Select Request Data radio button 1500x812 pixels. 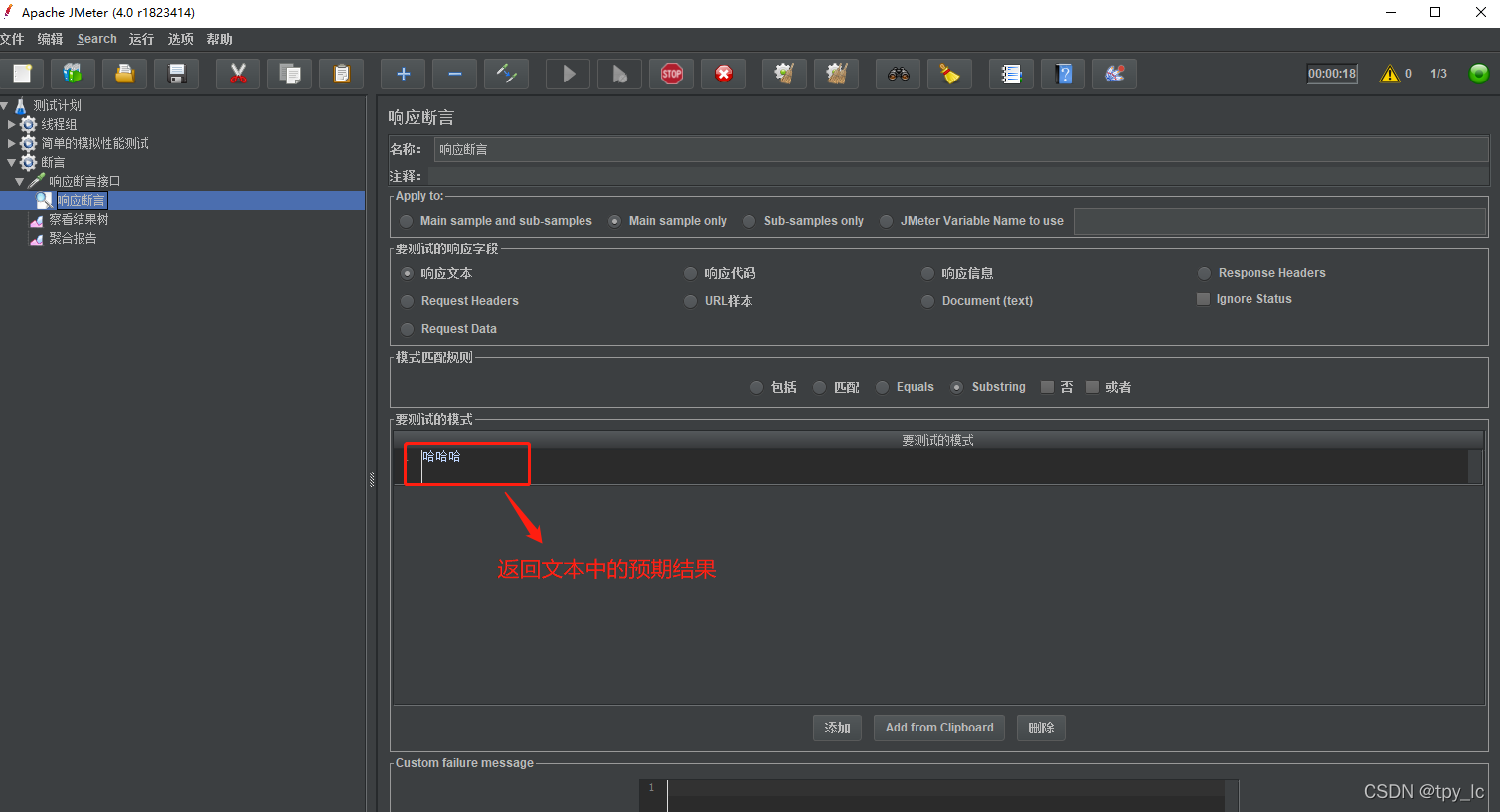407,329
